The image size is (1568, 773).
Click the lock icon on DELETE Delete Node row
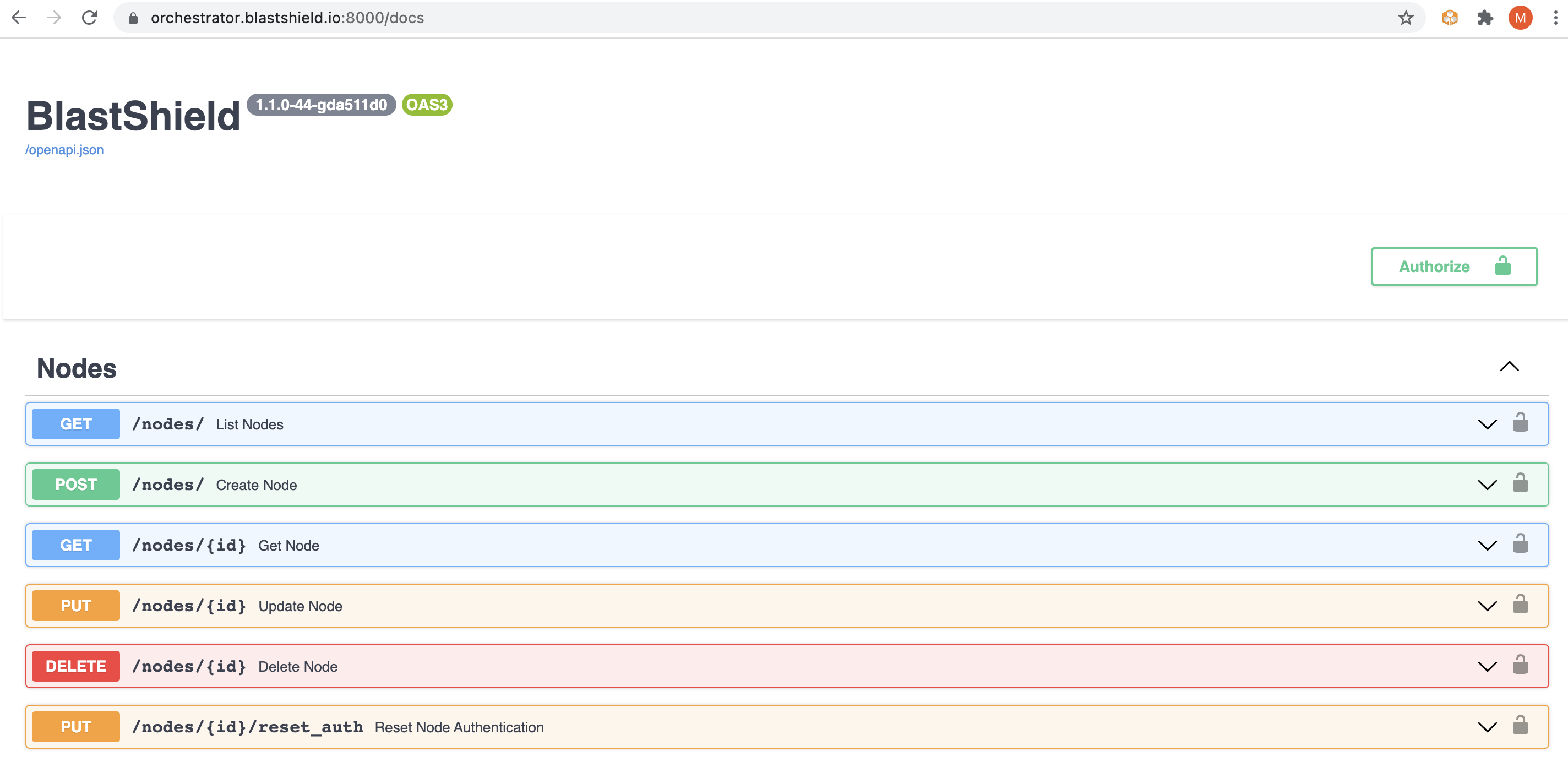click(x=1521, y=665)
